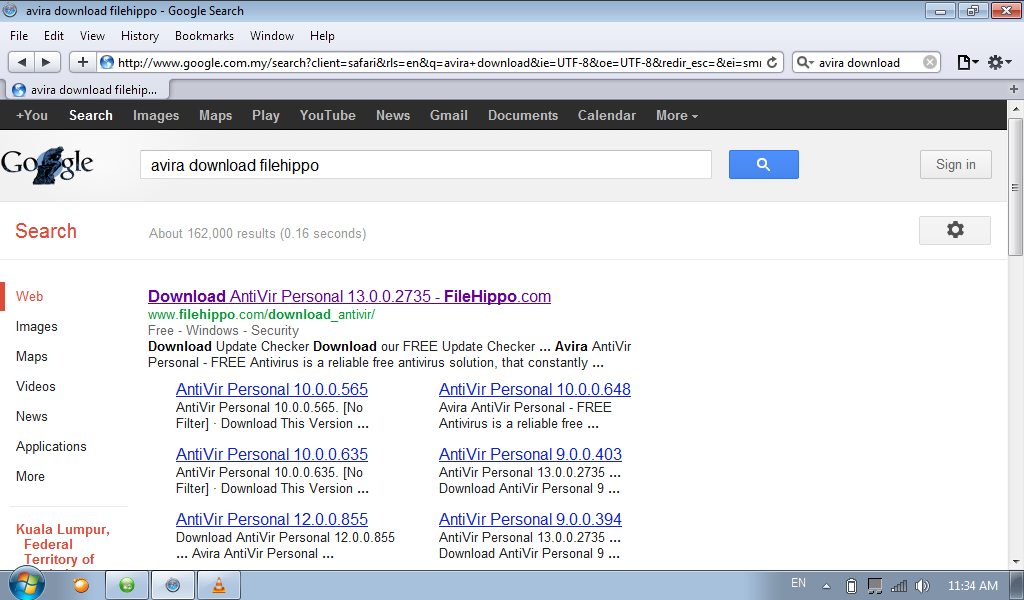Open AntiVir Personal 10.0.0.635 link

point(272,454)
